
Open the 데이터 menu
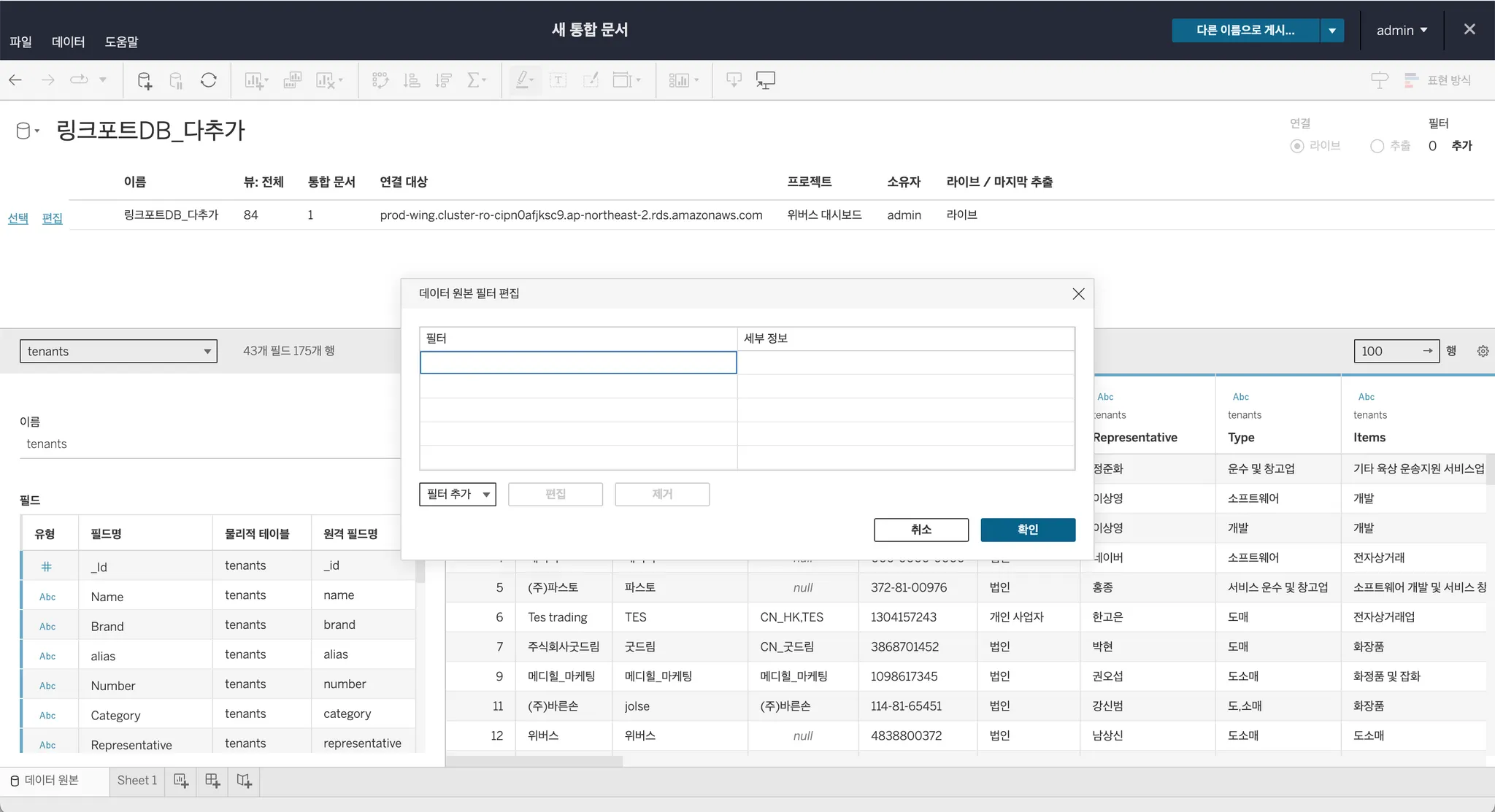click(x=68, y=42)
